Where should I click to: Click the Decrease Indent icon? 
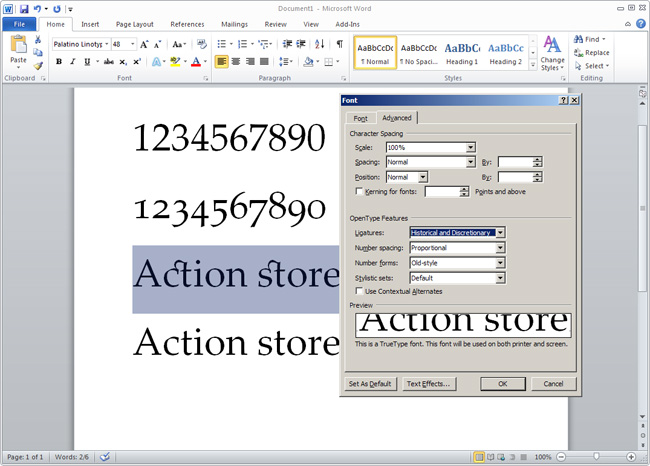[x=287, y=44]
